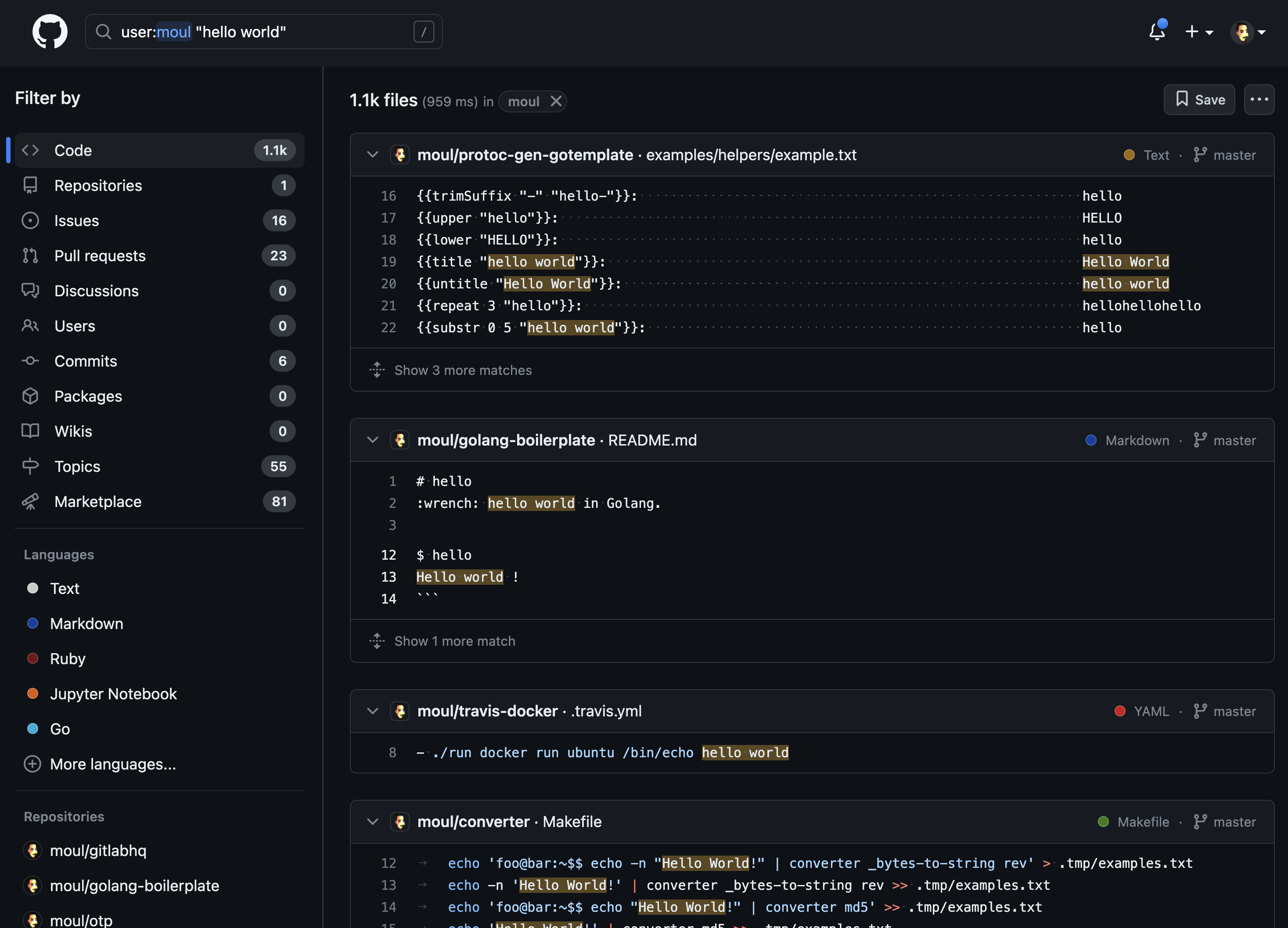Click the Wikis book icon
The width and height of the screenshot is (1288, 928).
pos(30,431)
